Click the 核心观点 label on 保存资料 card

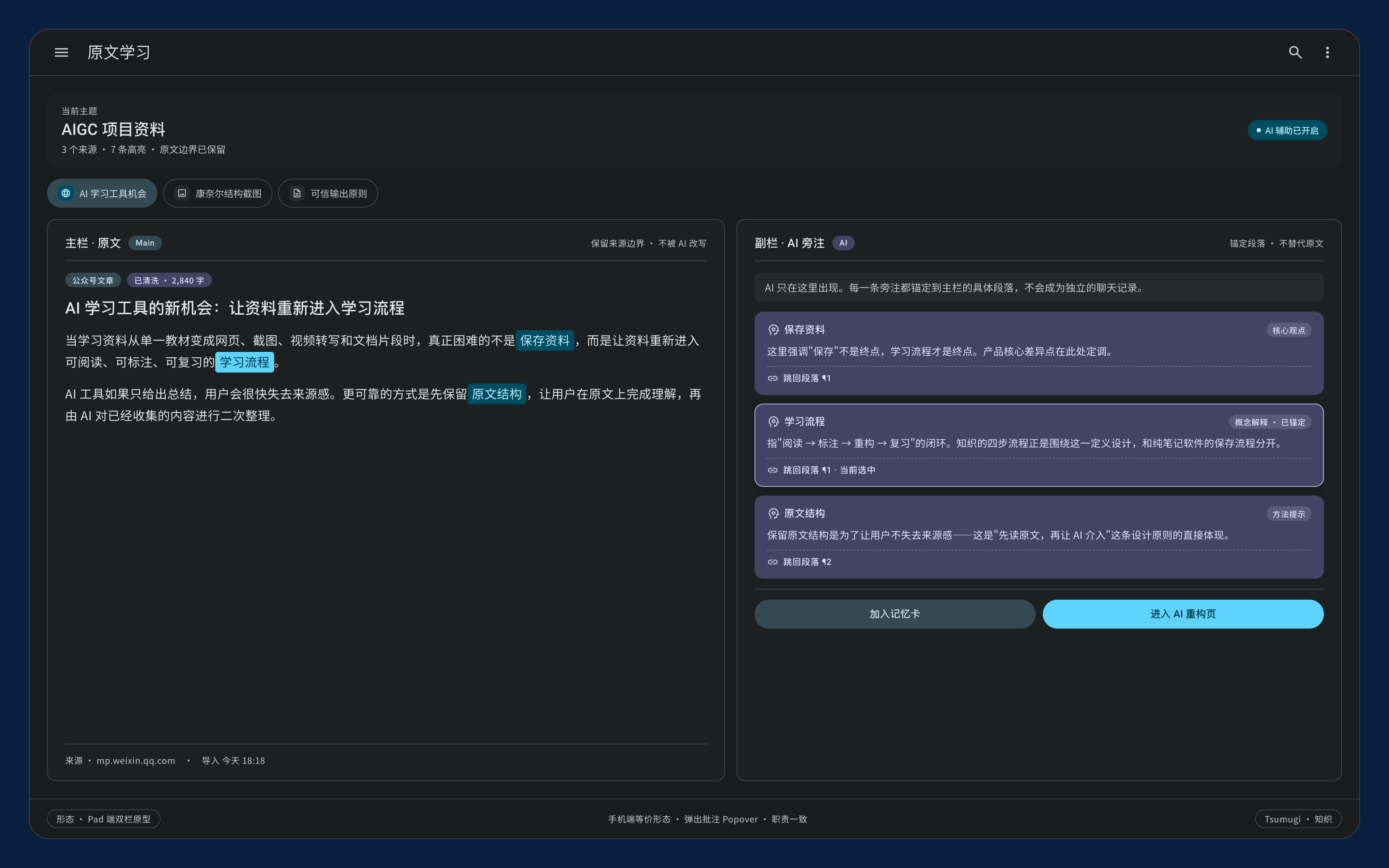click(x=1288, y=330)
